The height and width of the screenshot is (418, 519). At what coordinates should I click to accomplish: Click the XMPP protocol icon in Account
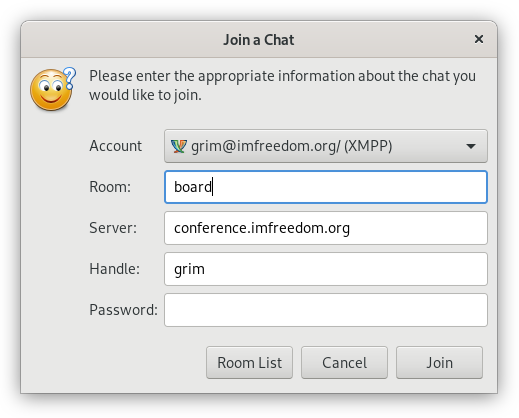(179, 146)
